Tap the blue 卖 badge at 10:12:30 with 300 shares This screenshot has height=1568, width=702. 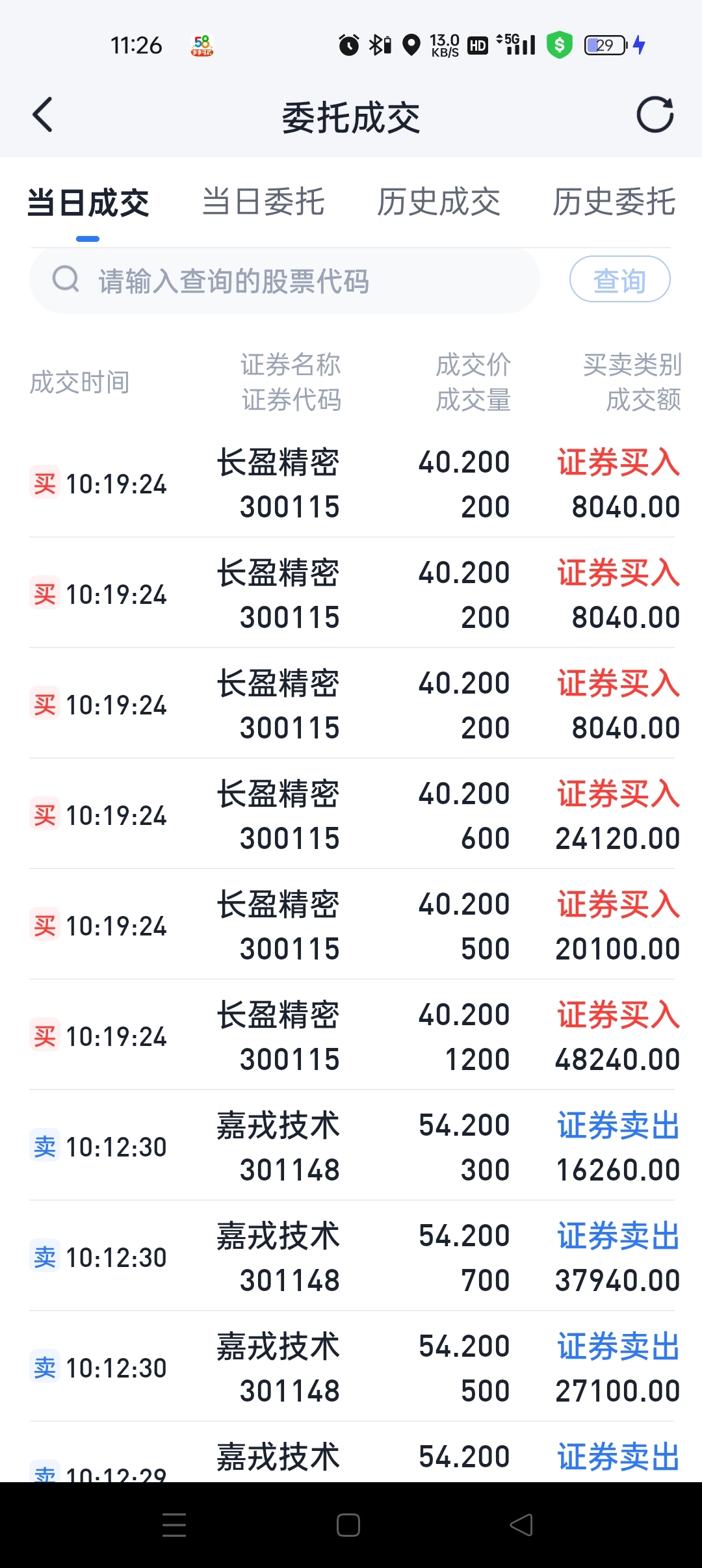(45, 1147)
